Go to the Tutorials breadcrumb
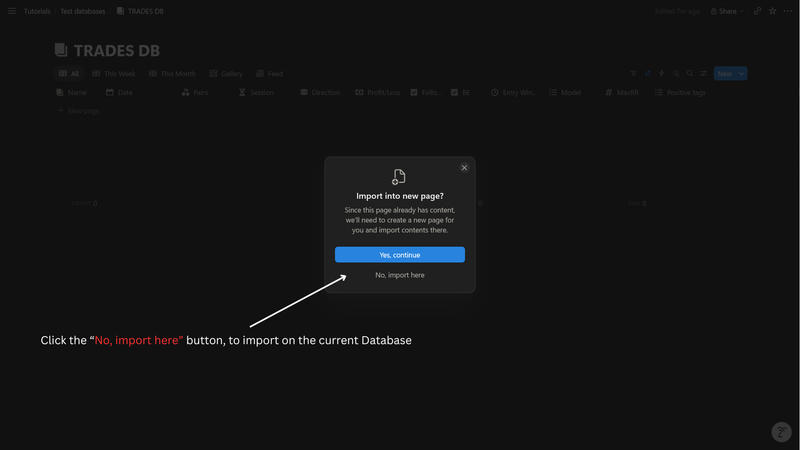This screenshot has width=800, height=450. click(37, 11)
